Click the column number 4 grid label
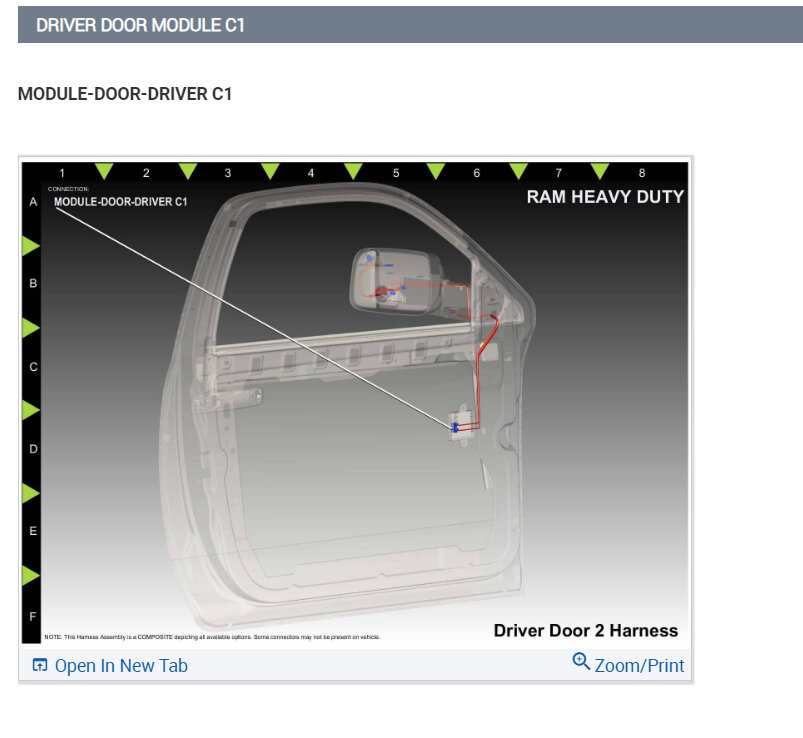This screenshot has width=803, height=738. tap(311, 172)
